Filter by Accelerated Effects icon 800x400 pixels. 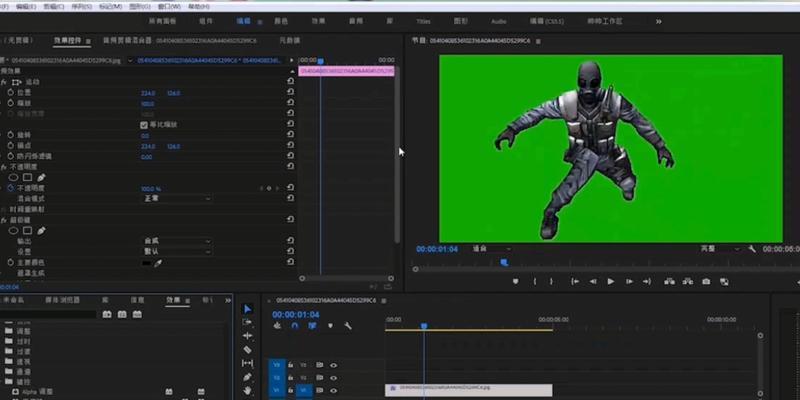107,314
